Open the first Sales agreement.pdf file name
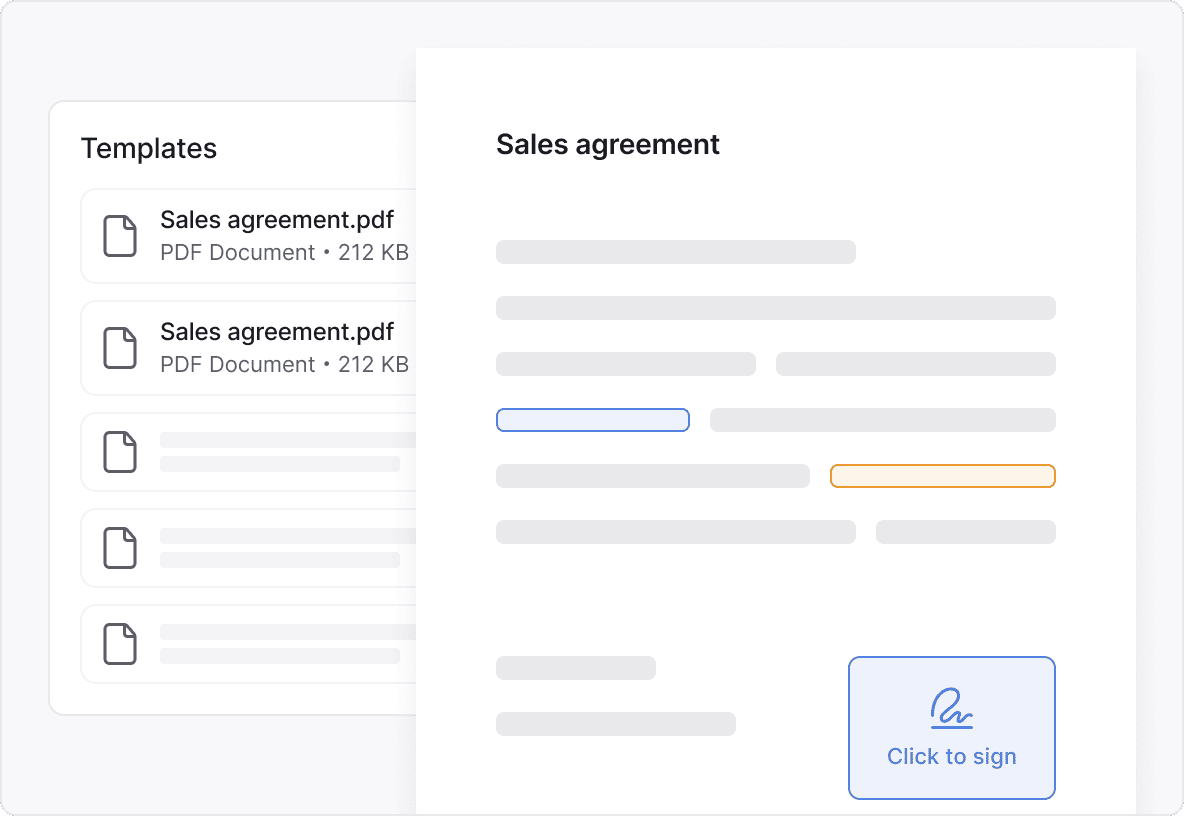Screen dimensions: 1184x816 click(x=276, y=220)
